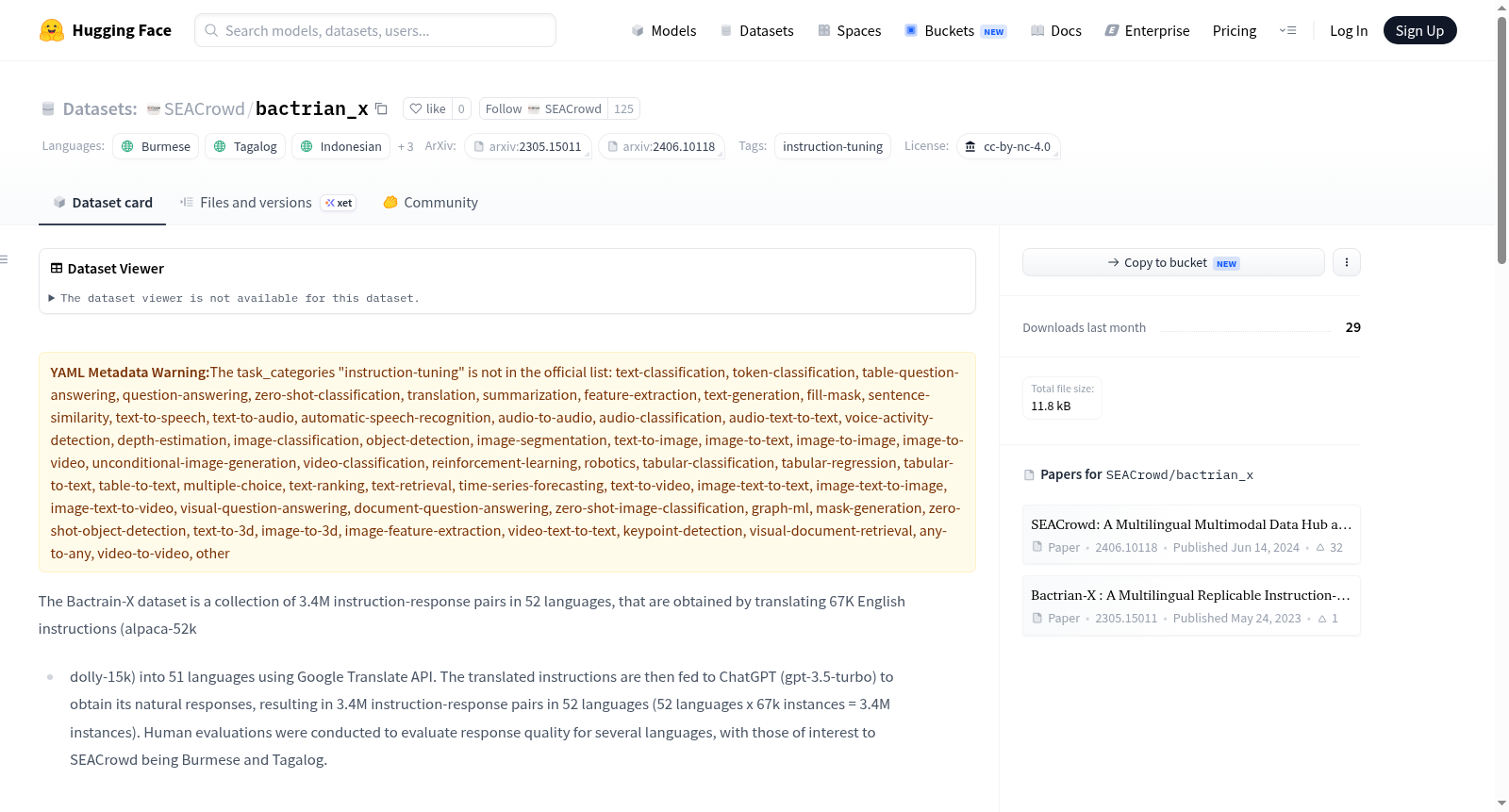This screenshot has height=812, width=1509.
Task: Click the Hugging Face logo emoji
Action: 52,30
